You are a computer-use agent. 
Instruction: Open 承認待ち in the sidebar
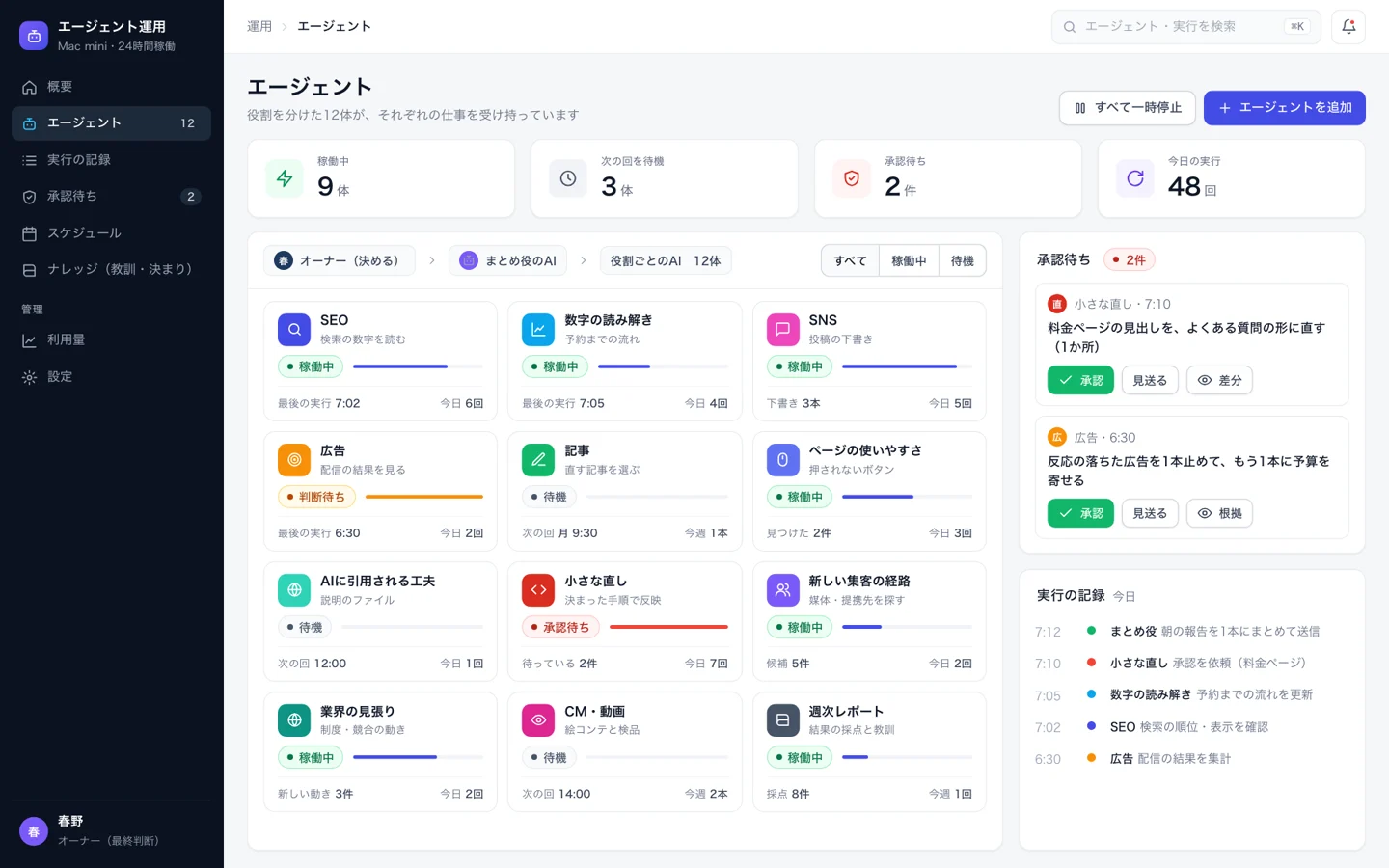click(x=111, y=197)
